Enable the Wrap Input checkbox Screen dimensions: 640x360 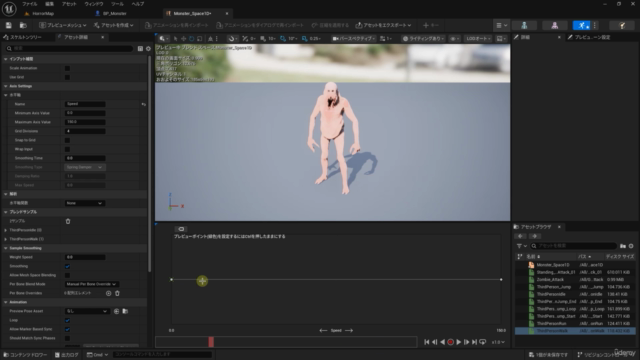pyautogui.click(x=67, y=149)
